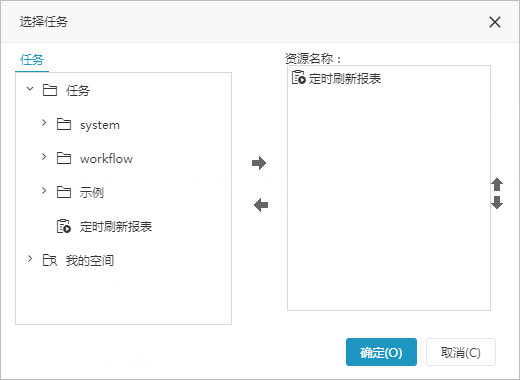Move selected resource up with up arrow
The image size is (520, 380).
(497, 184)
